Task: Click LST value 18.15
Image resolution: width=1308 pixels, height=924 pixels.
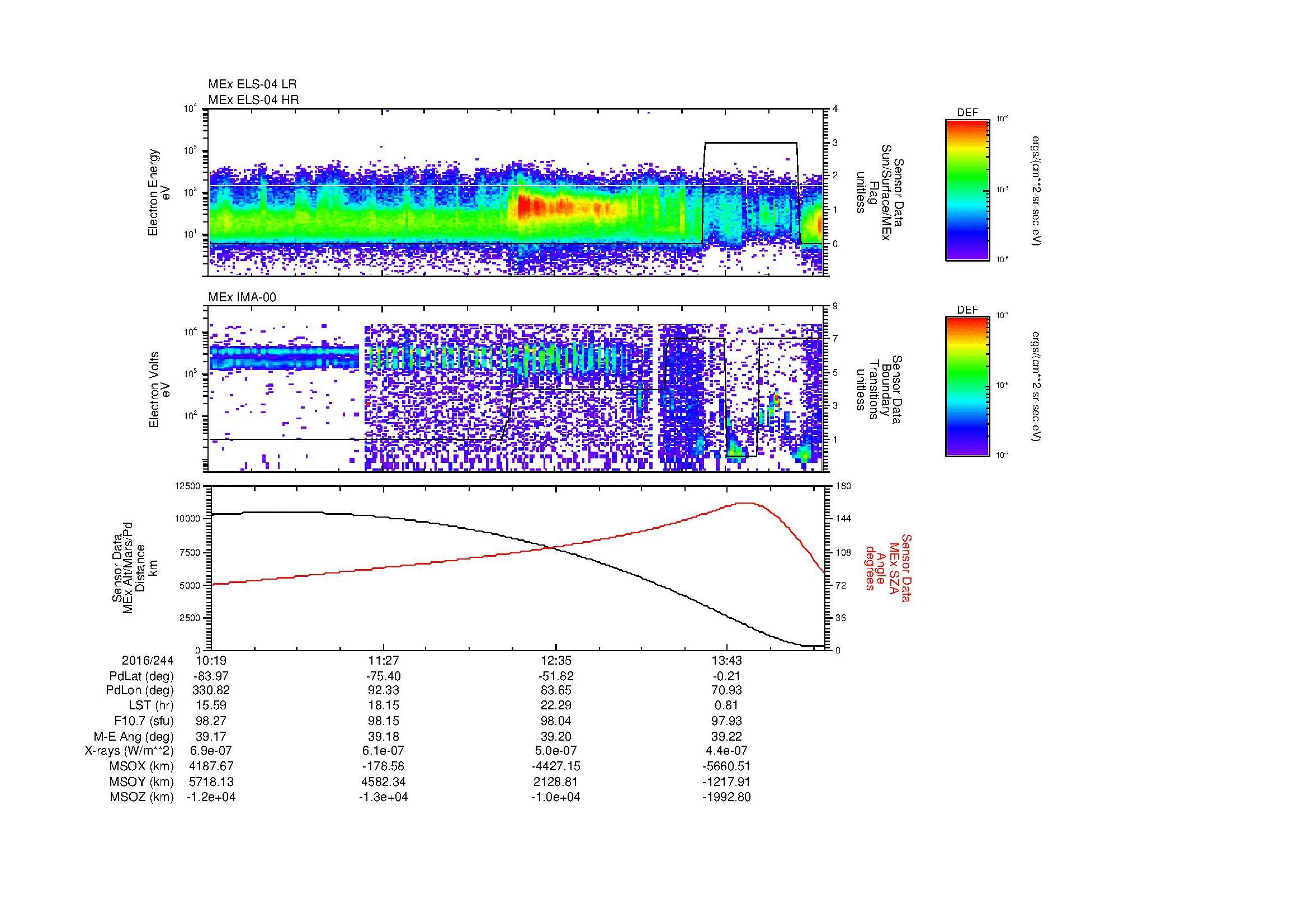Action: click(384, 706)
